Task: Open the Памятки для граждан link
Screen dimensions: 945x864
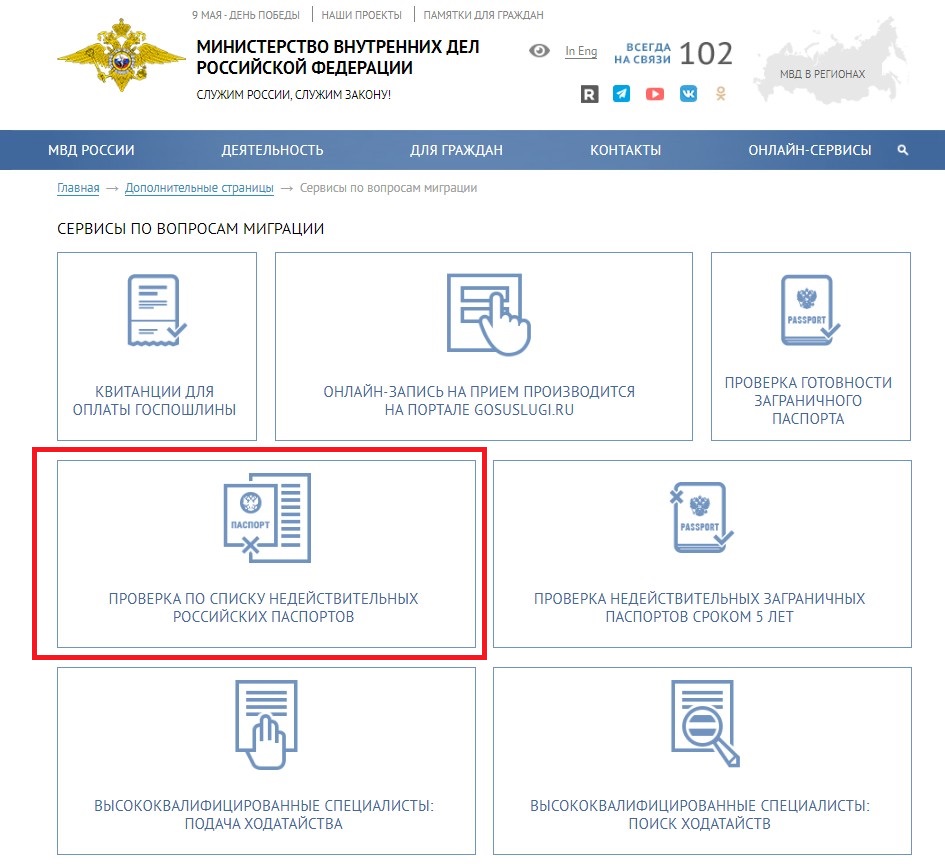Action: tap(483, 15)
